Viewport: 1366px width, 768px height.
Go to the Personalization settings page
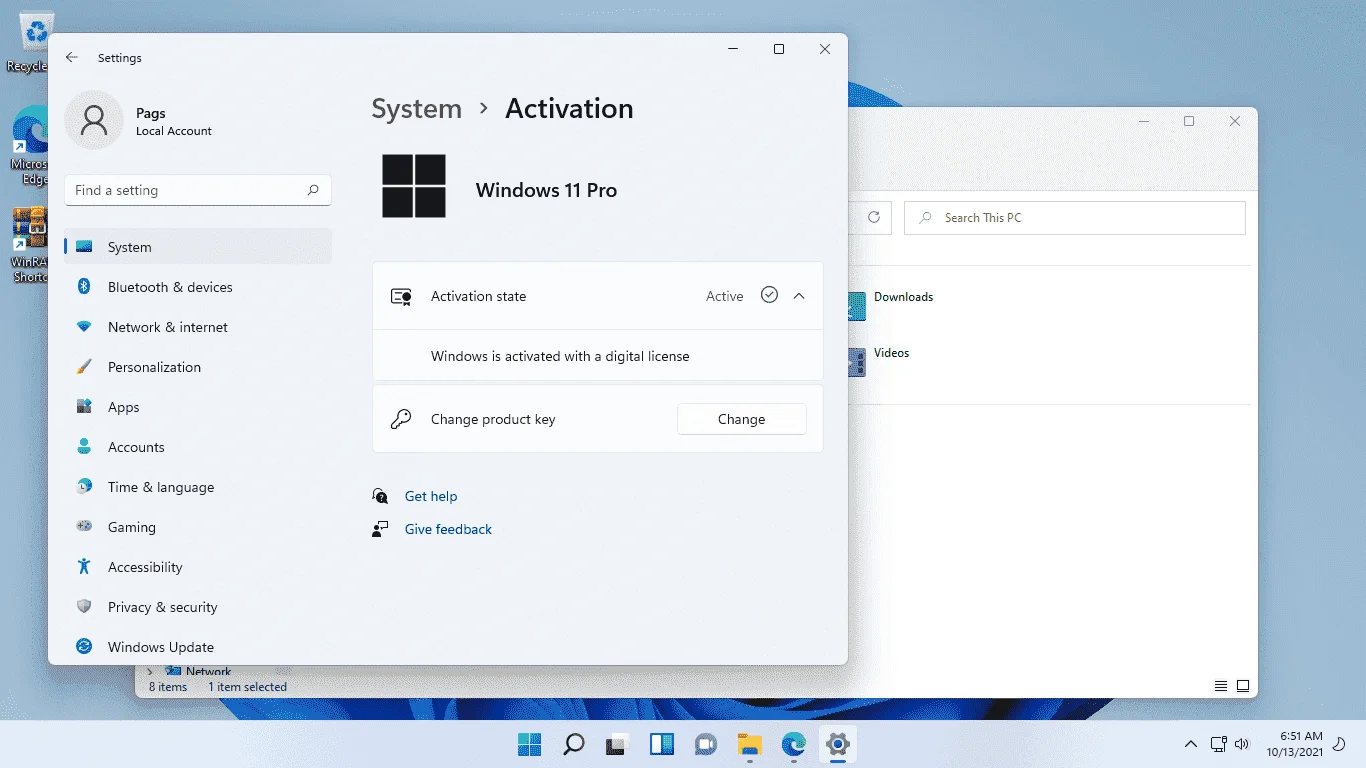click(198, 367)
